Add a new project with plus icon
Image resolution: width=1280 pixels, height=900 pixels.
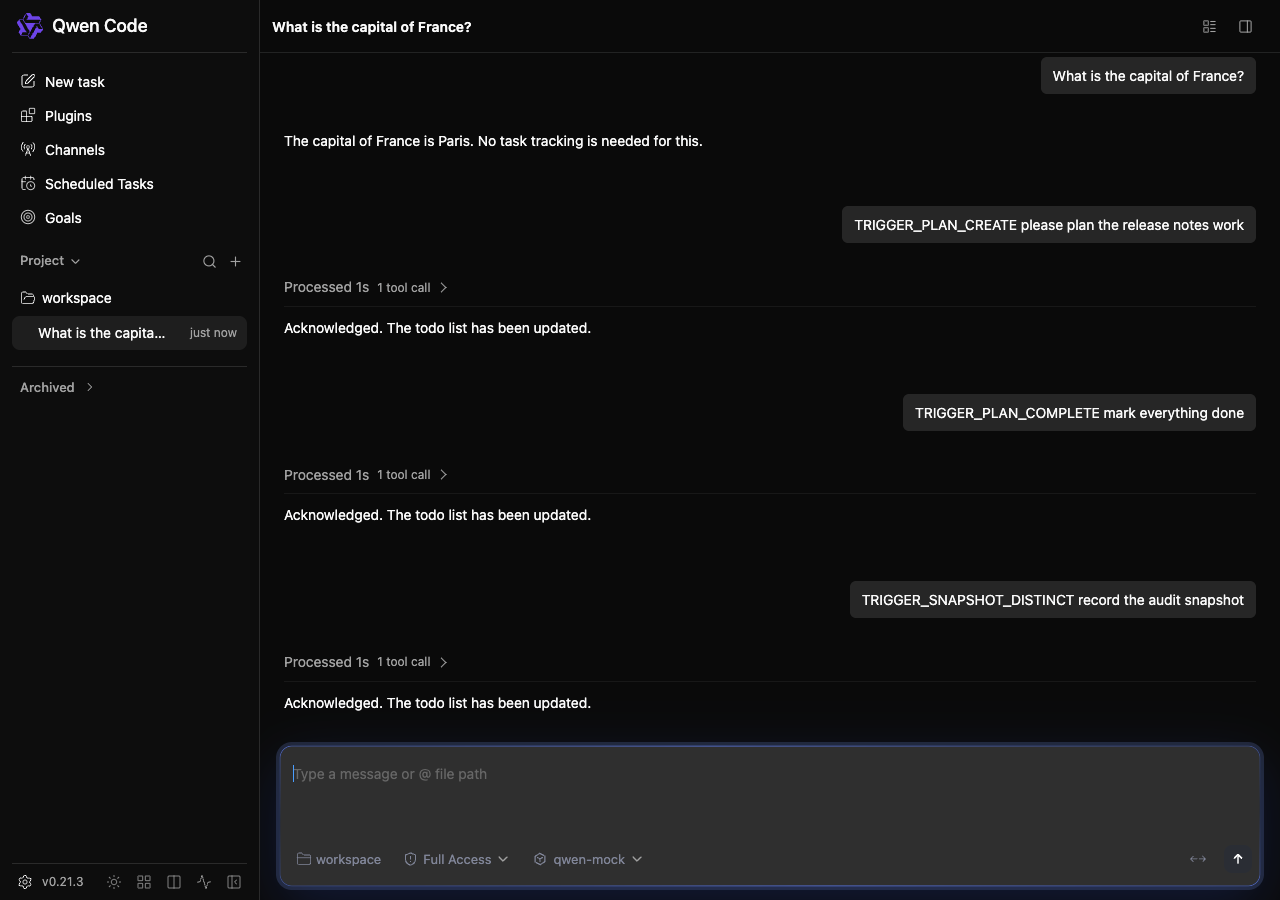click(235, 261)
